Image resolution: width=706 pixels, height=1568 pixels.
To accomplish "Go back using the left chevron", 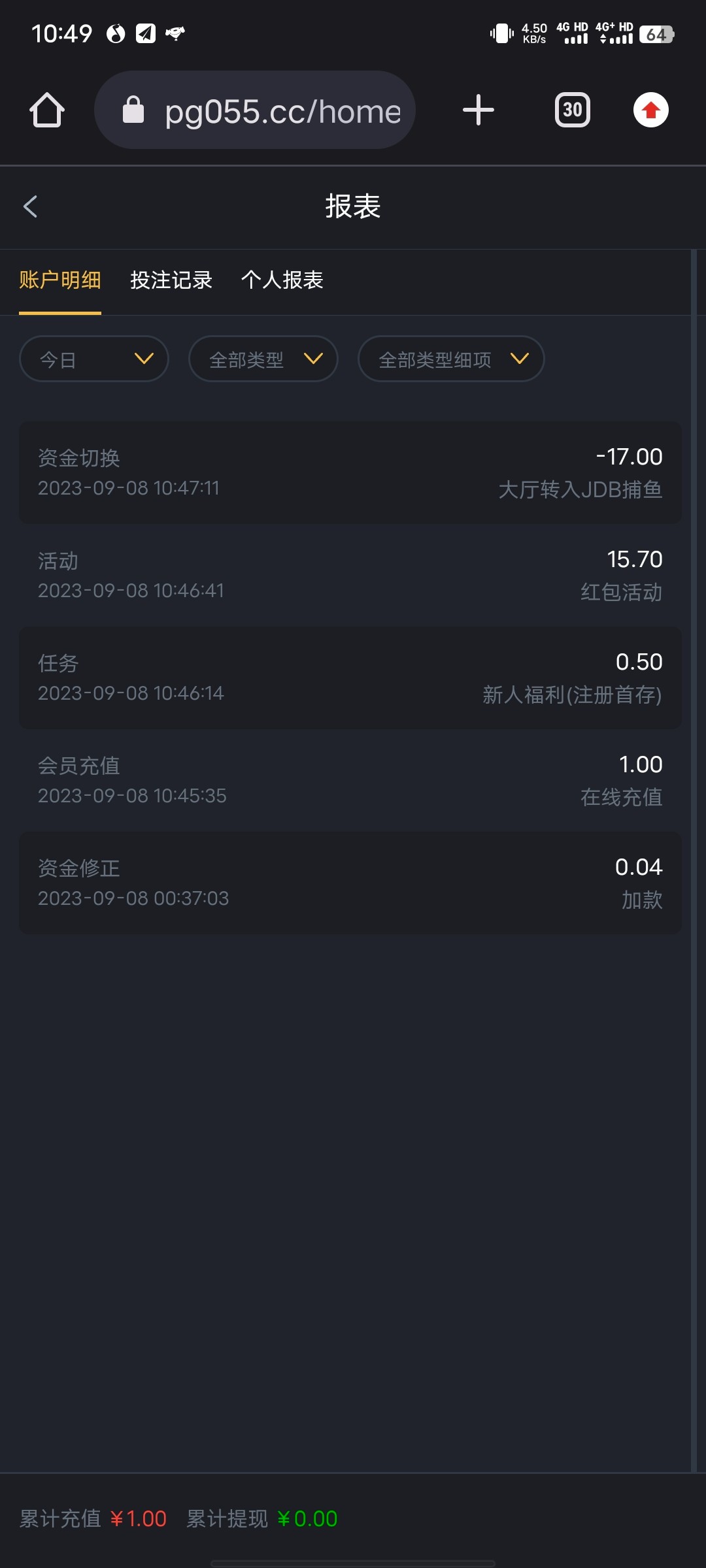I will 30,206.
